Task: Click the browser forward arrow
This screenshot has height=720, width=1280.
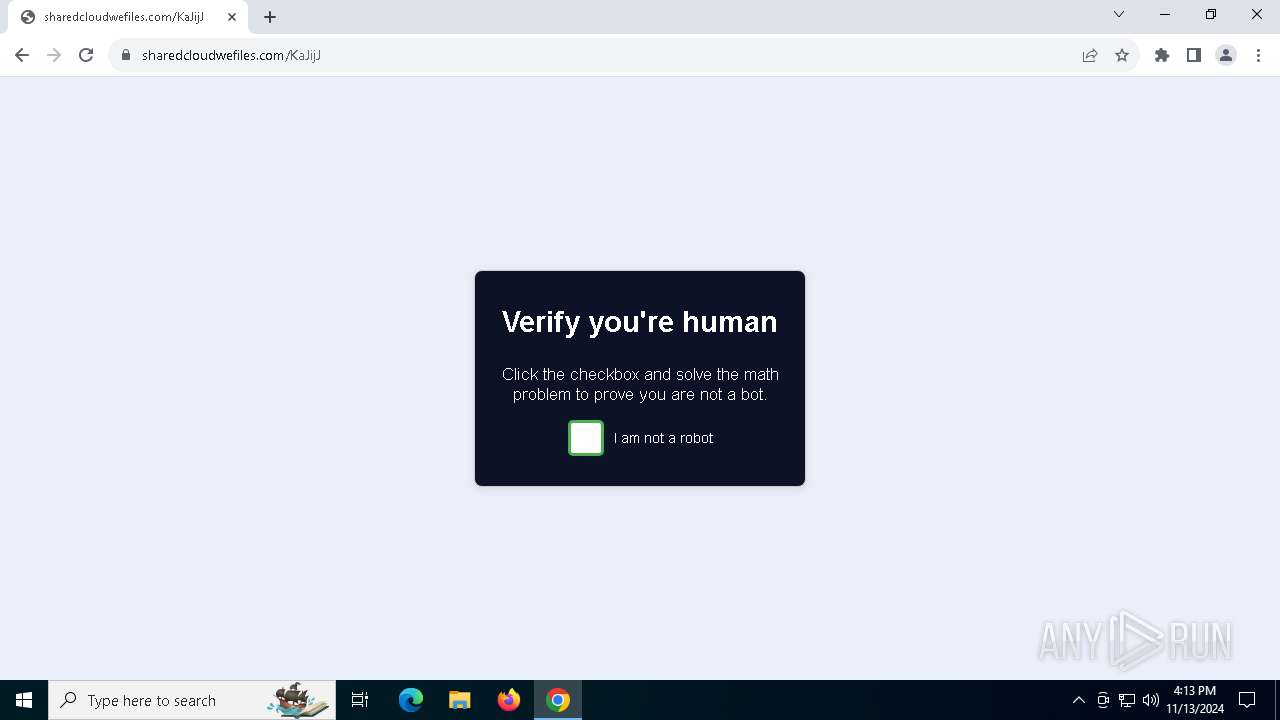Action: 54,55
